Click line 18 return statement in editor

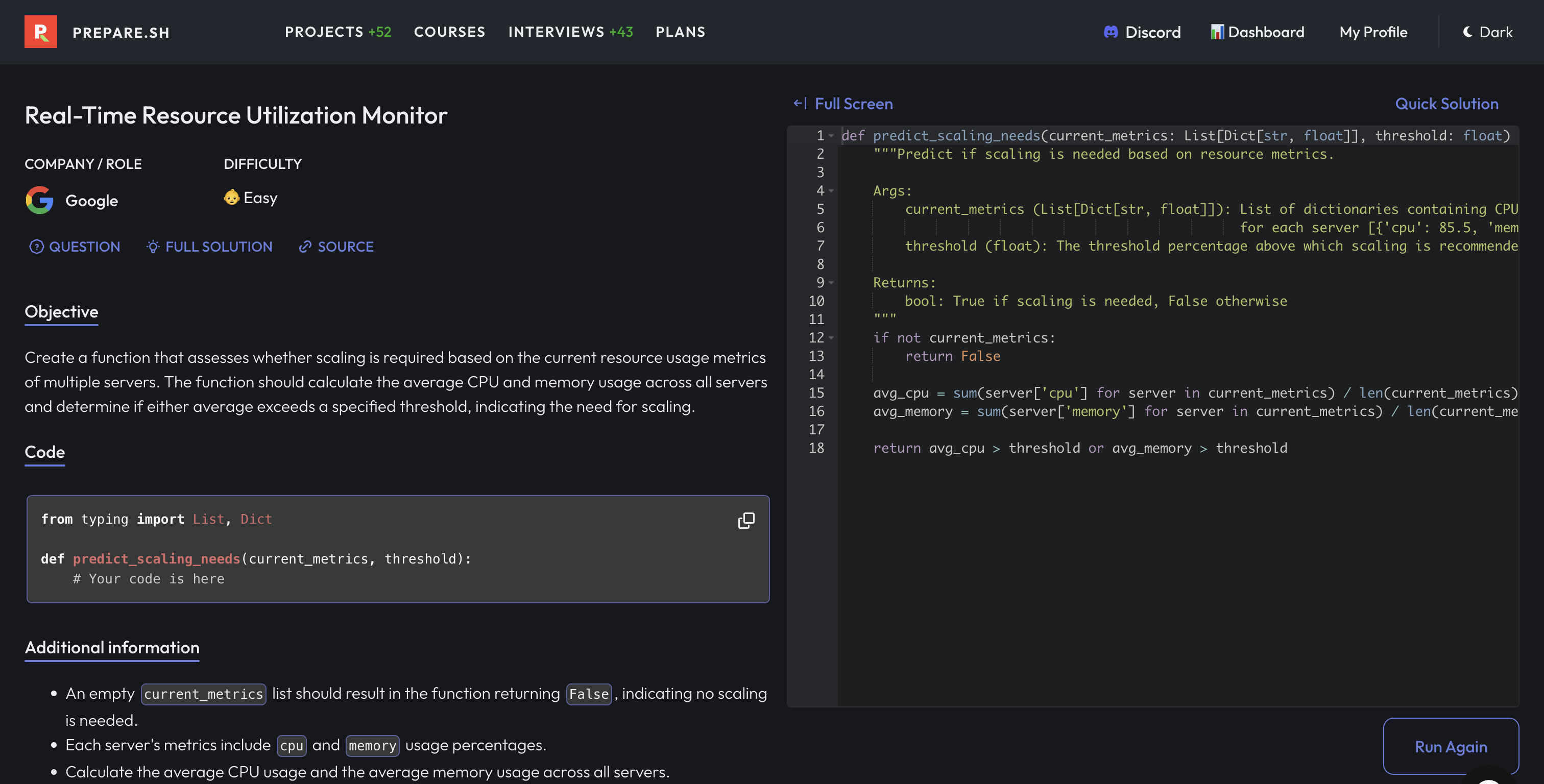click(1080, 448)
